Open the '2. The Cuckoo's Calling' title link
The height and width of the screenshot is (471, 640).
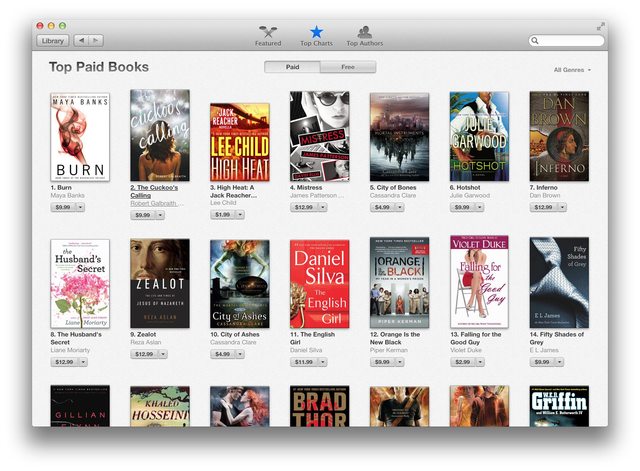click(x=154, y=191)
